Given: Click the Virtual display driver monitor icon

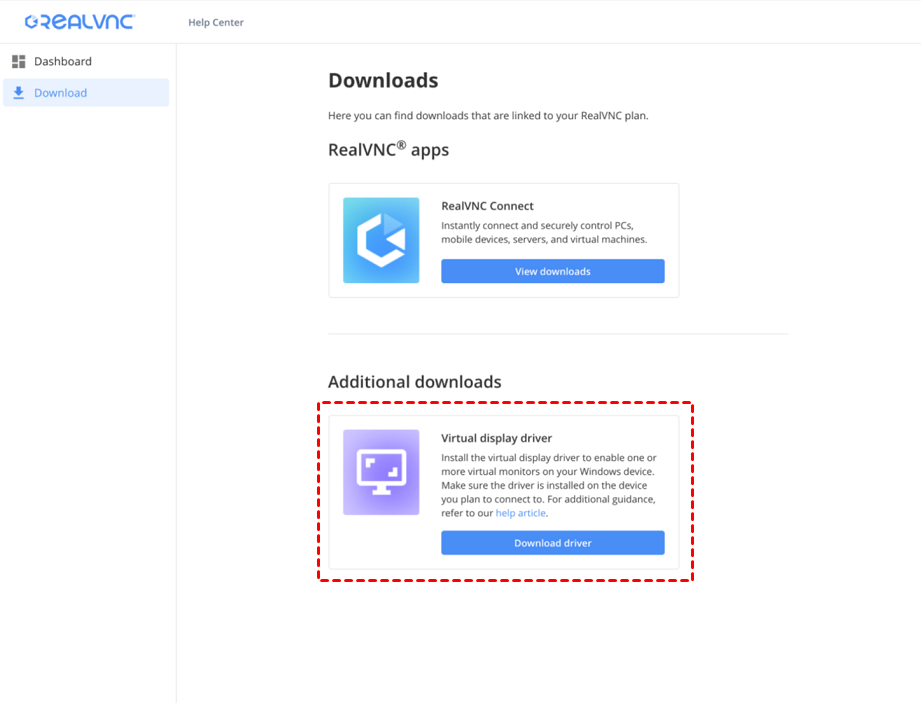Looking at the screenshot, I should (x=381, y=472).
